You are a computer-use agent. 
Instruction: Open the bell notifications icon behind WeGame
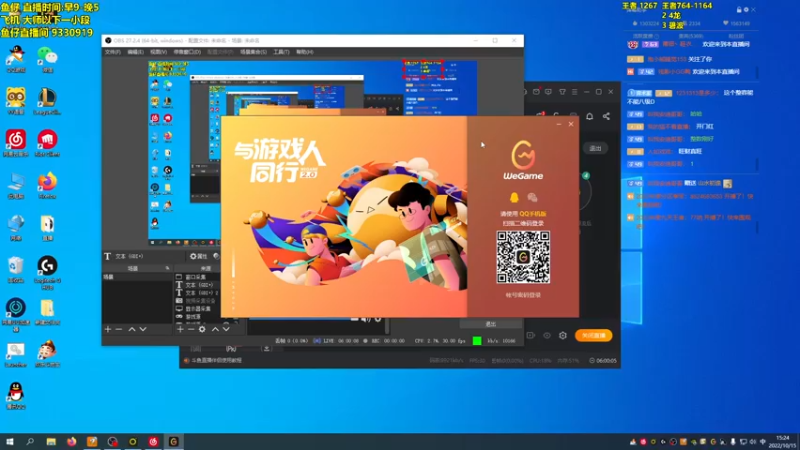[x=589, y=116]
